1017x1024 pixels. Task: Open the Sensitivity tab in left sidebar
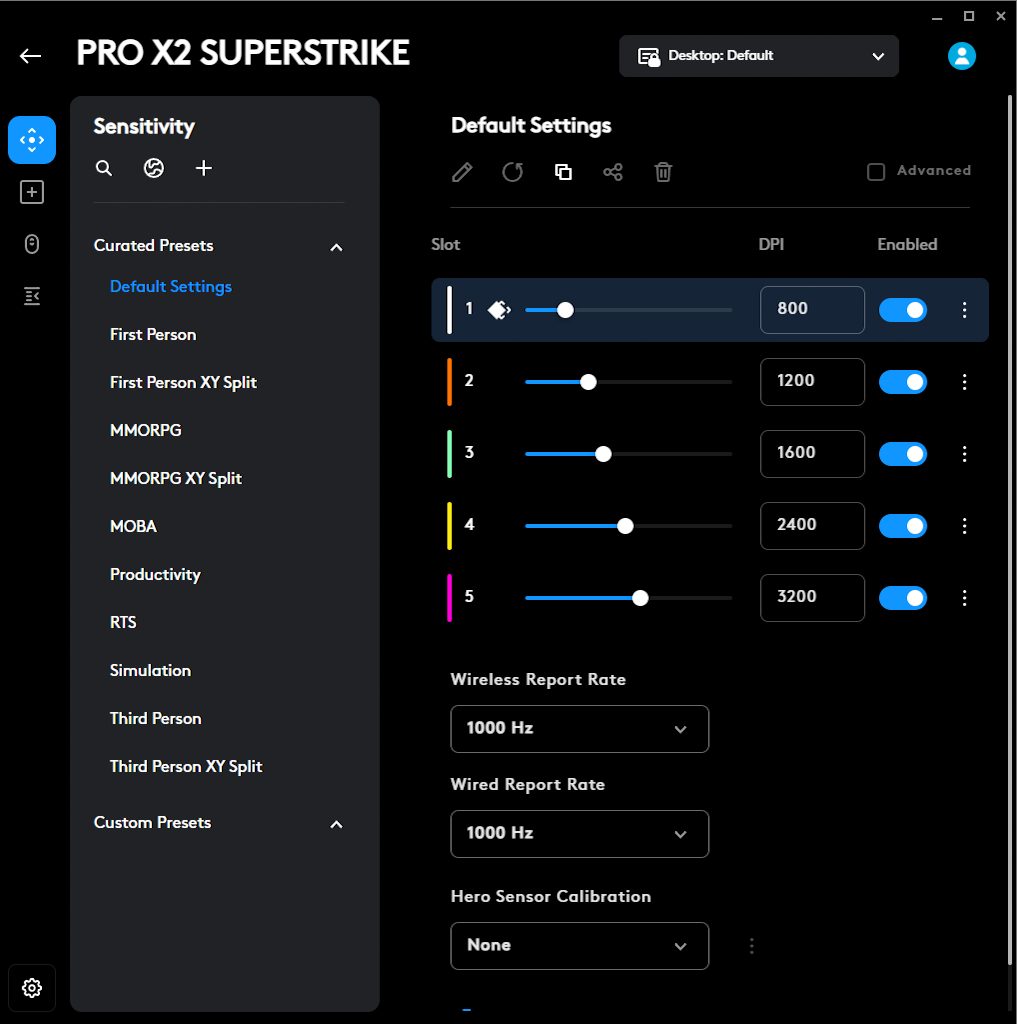pos(31,140)
